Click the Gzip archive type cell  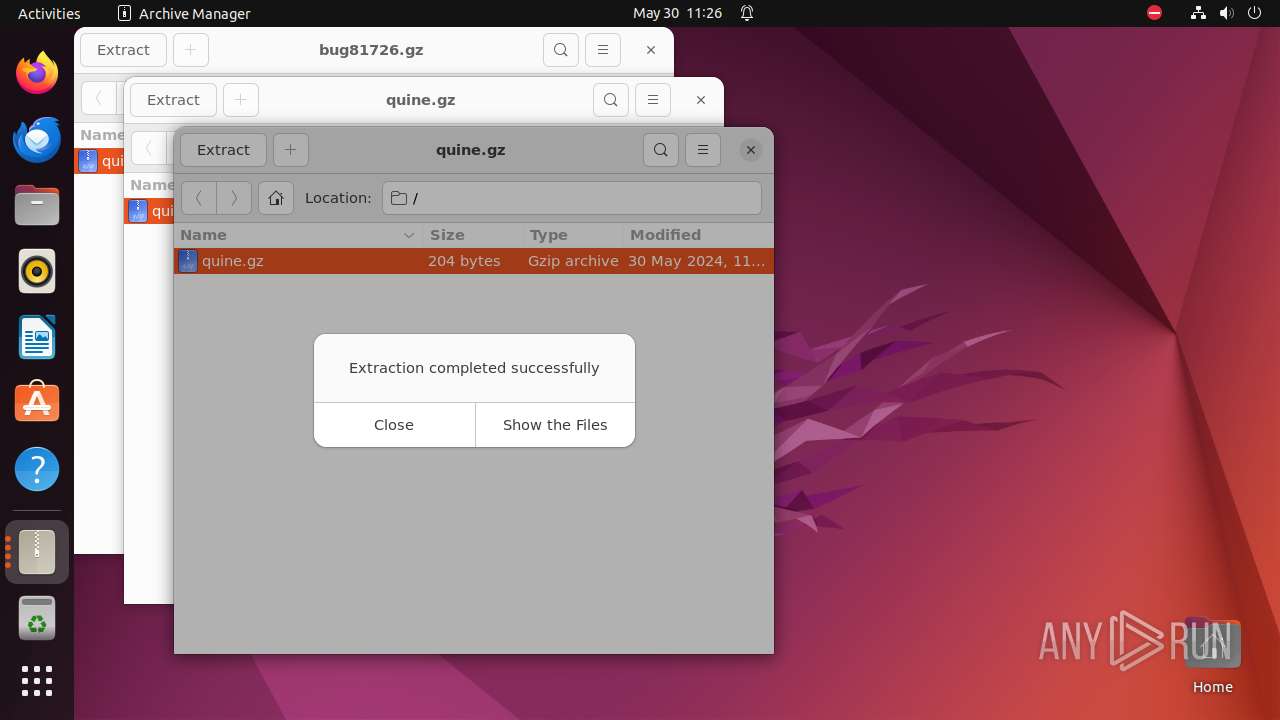[573, 261]
